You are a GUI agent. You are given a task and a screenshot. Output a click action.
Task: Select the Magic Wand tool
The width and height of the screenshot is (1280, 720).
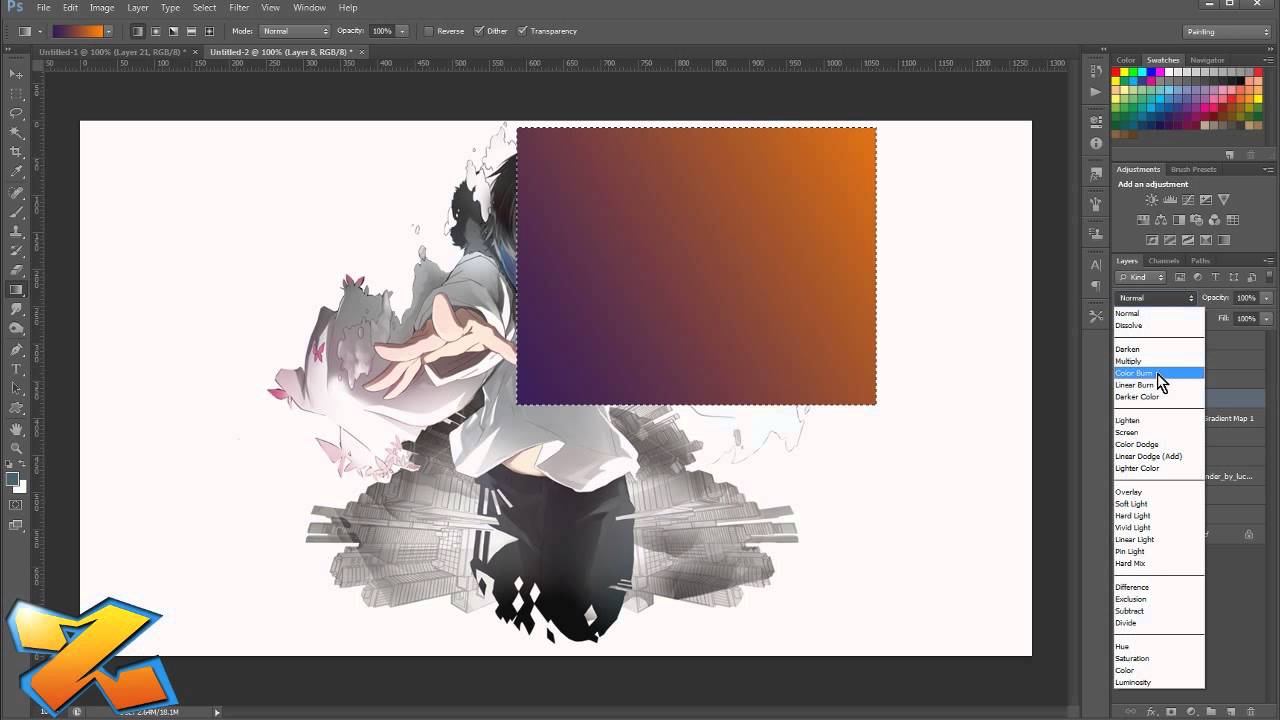pos(16,132)
